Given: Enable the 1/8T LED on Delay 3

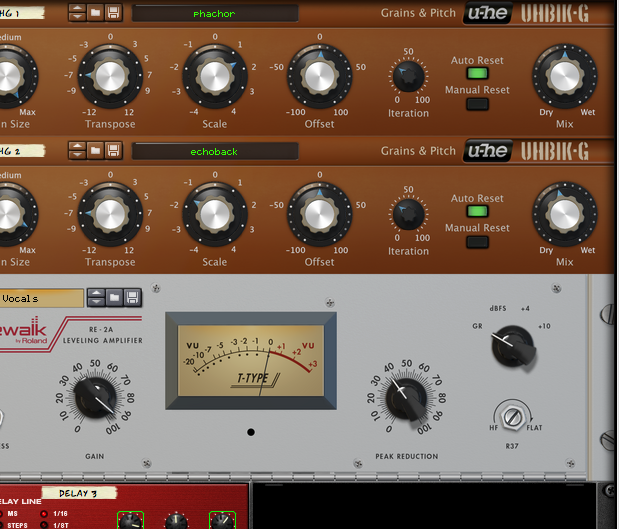Looking at the screenshot, I should pos(44,525).
